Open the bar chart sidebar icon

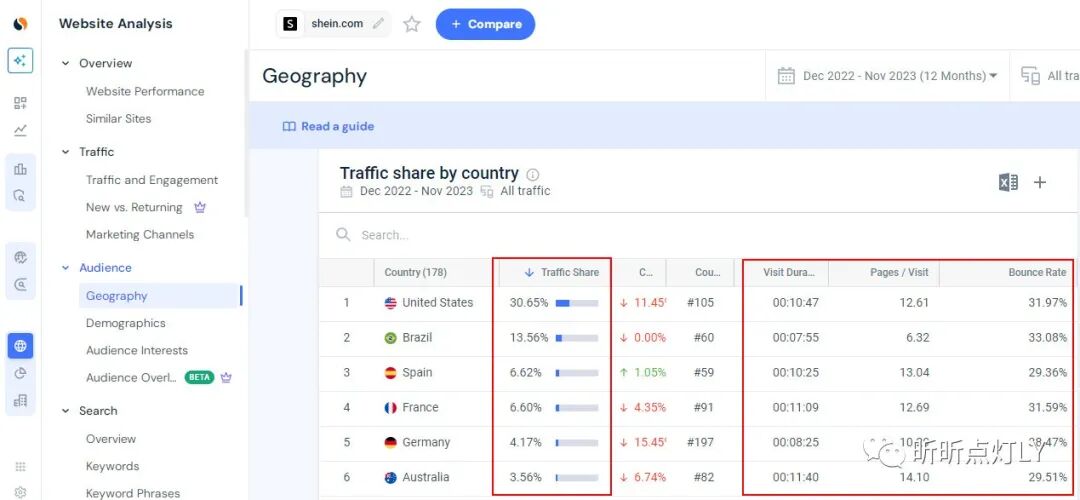[x=20, y=169]
